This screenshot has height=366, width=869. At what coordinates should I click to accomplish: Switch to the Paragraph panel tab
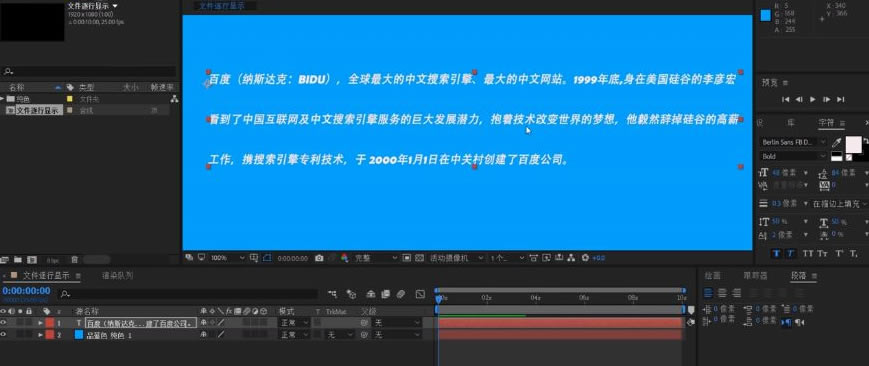point(798,276)
